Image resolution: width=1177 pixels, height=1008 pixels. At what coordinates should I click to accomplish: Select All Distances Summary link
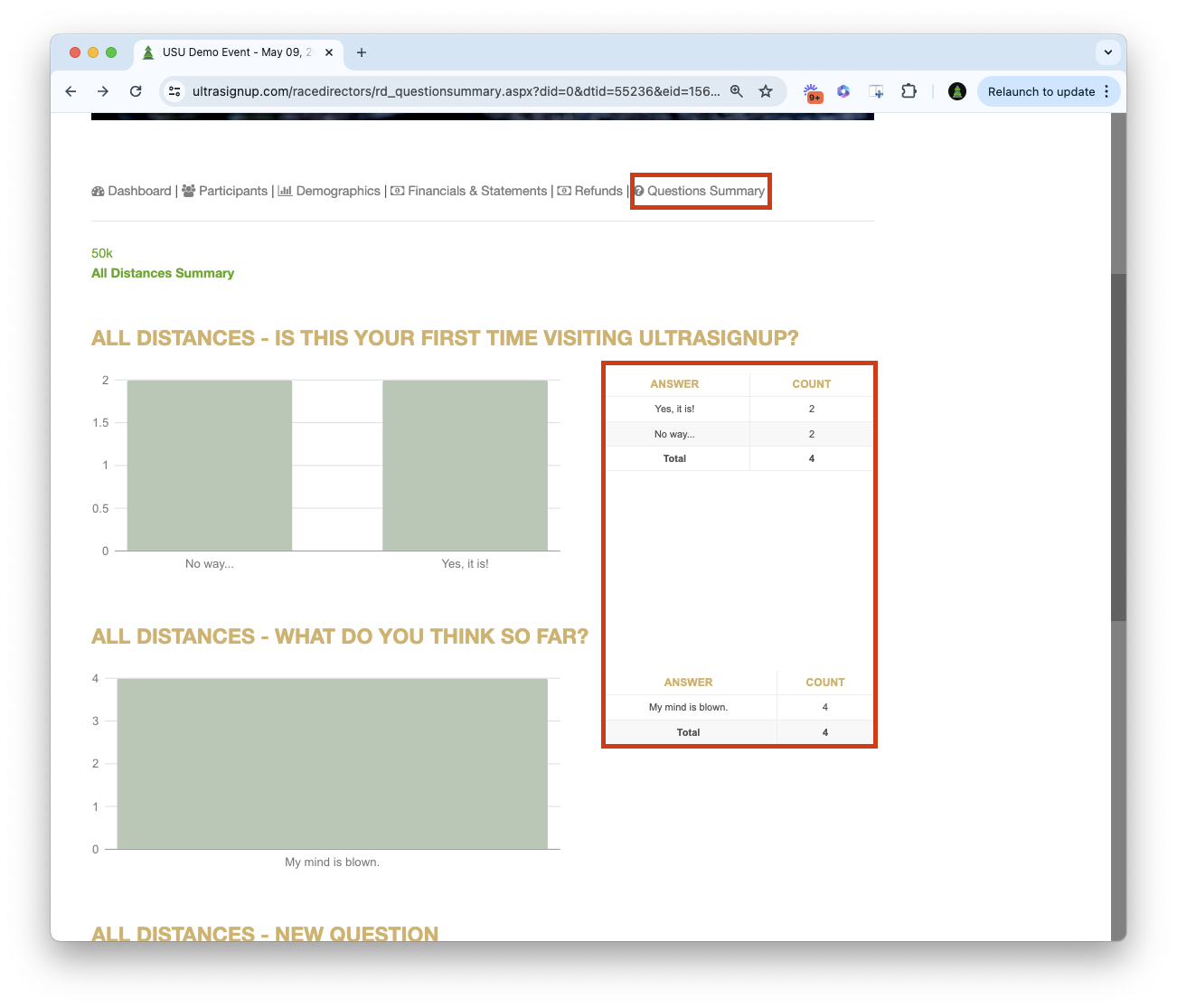click(163, 273)
